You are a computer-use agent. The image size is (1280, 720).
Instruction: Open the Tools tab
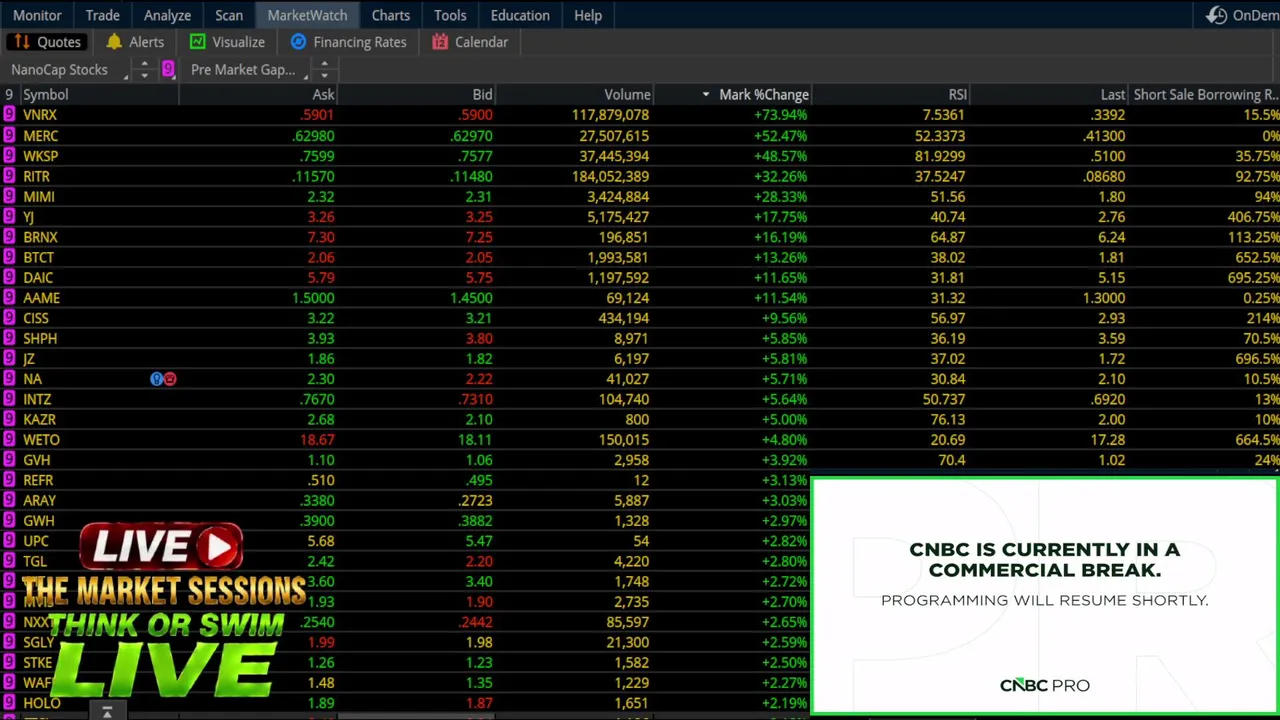click(x=450, y=15)
